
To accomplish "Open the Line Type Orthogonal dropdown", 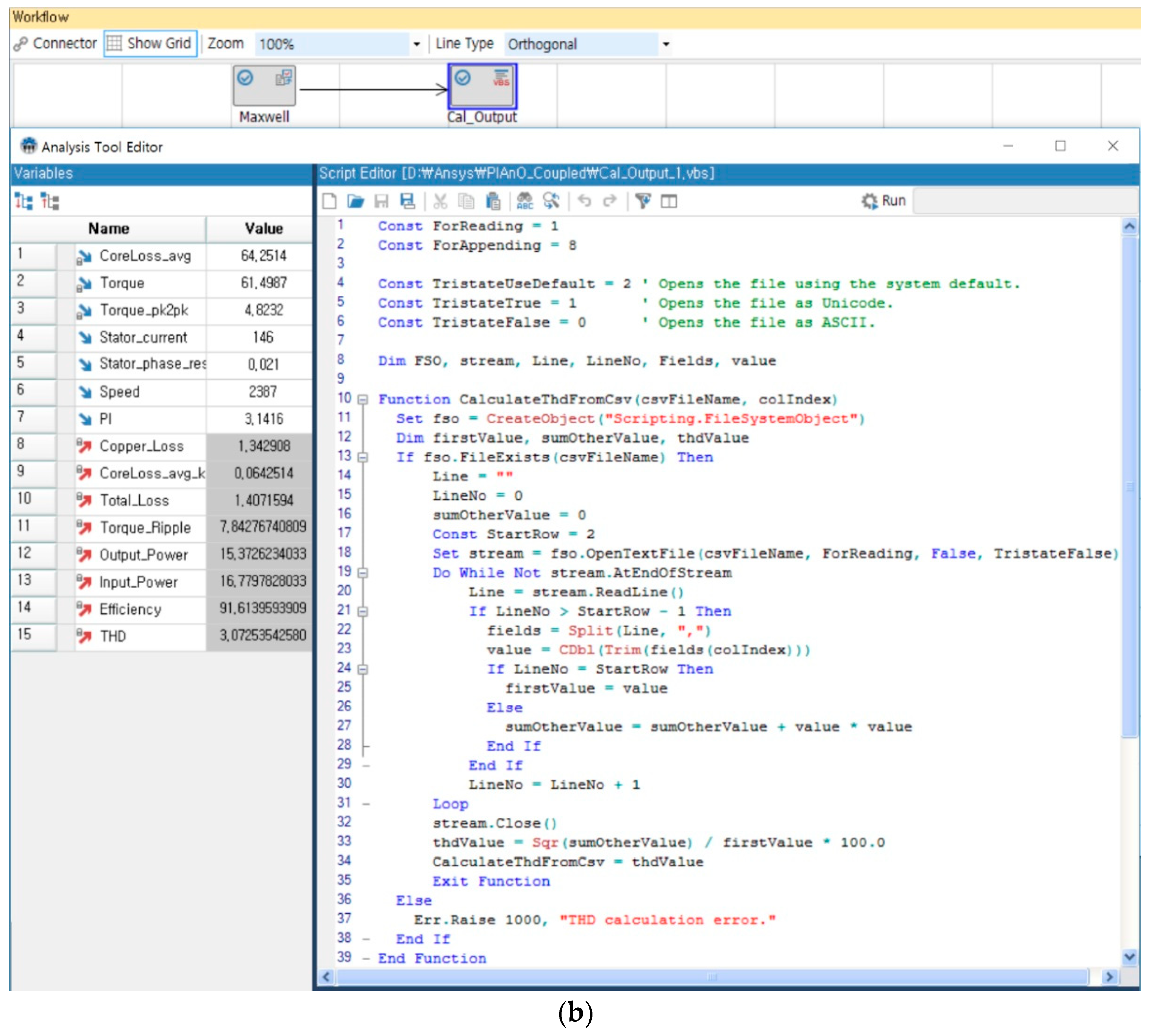I will click(x=666, y=44).
